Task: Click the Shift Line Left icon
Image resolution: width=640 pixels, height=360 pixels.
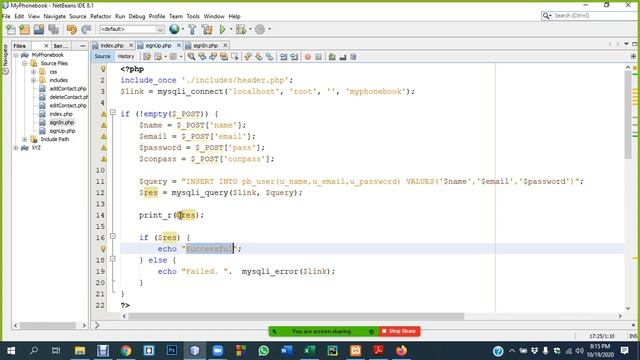Action: click(x=283, y=57)
